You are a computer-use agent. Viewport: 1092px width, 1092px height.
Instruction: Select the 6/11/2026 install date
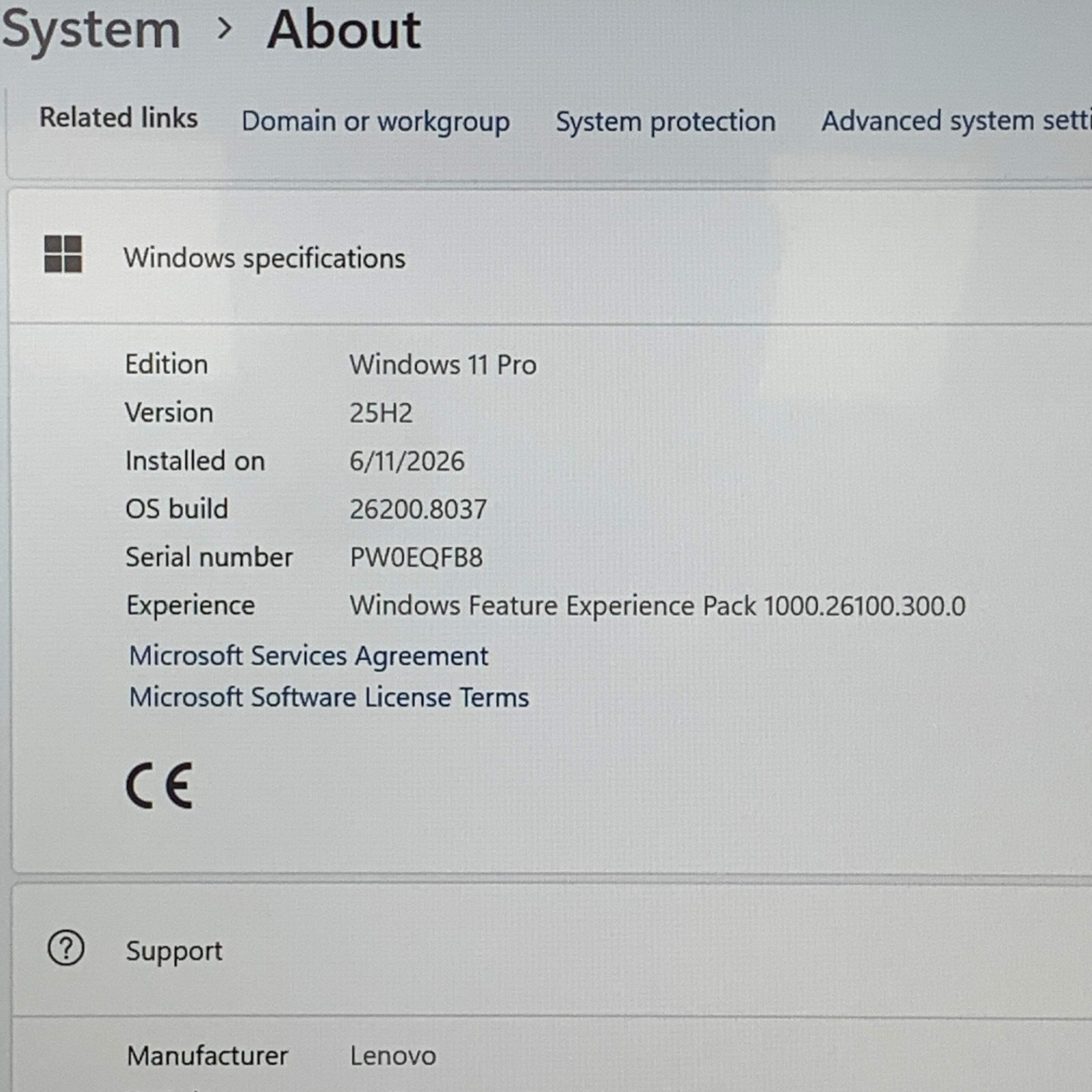407,461
